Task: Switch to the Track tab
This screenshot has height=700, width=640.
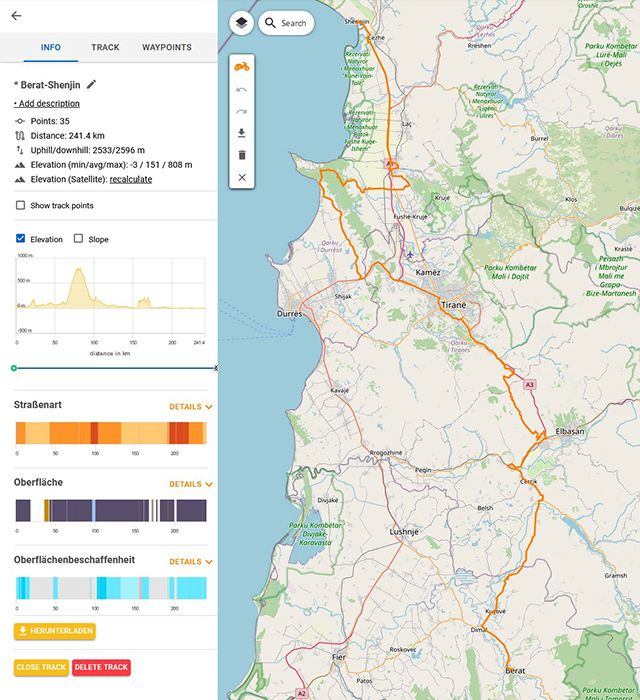Action: click(x=105, y=47)
